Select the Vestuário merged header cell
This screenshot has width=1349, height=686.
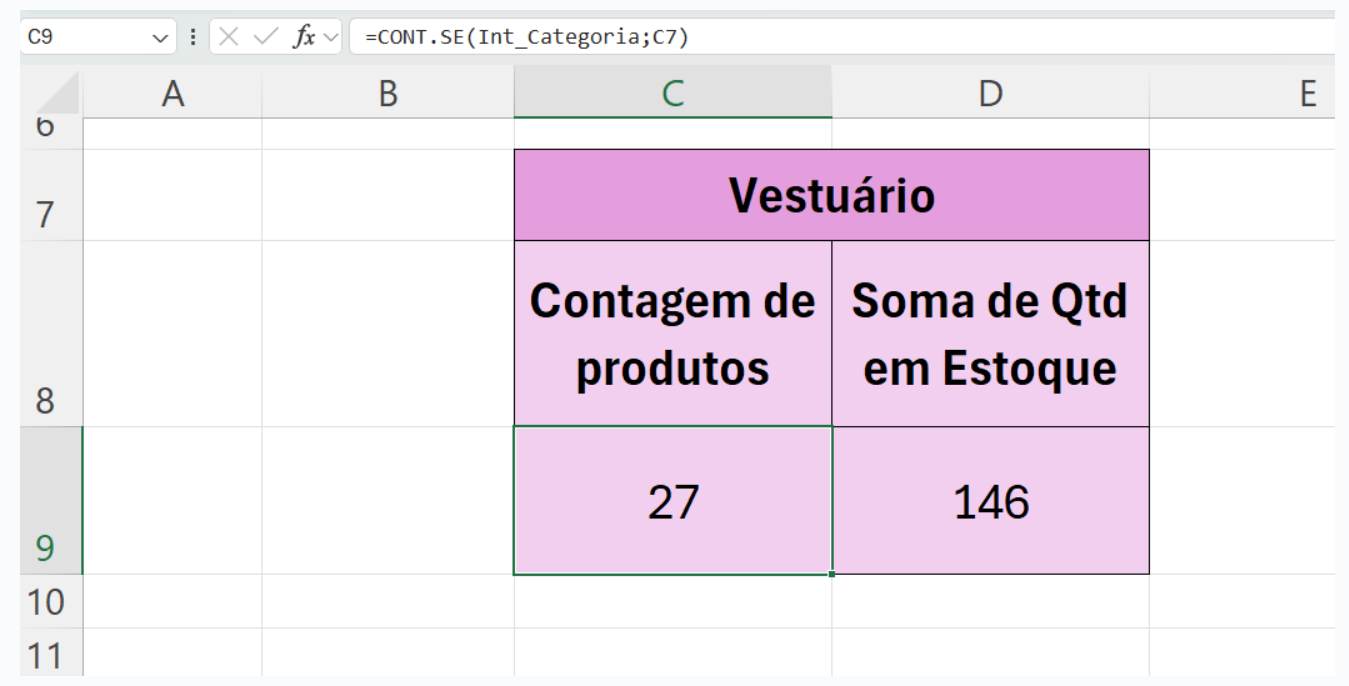coord(830,196)
